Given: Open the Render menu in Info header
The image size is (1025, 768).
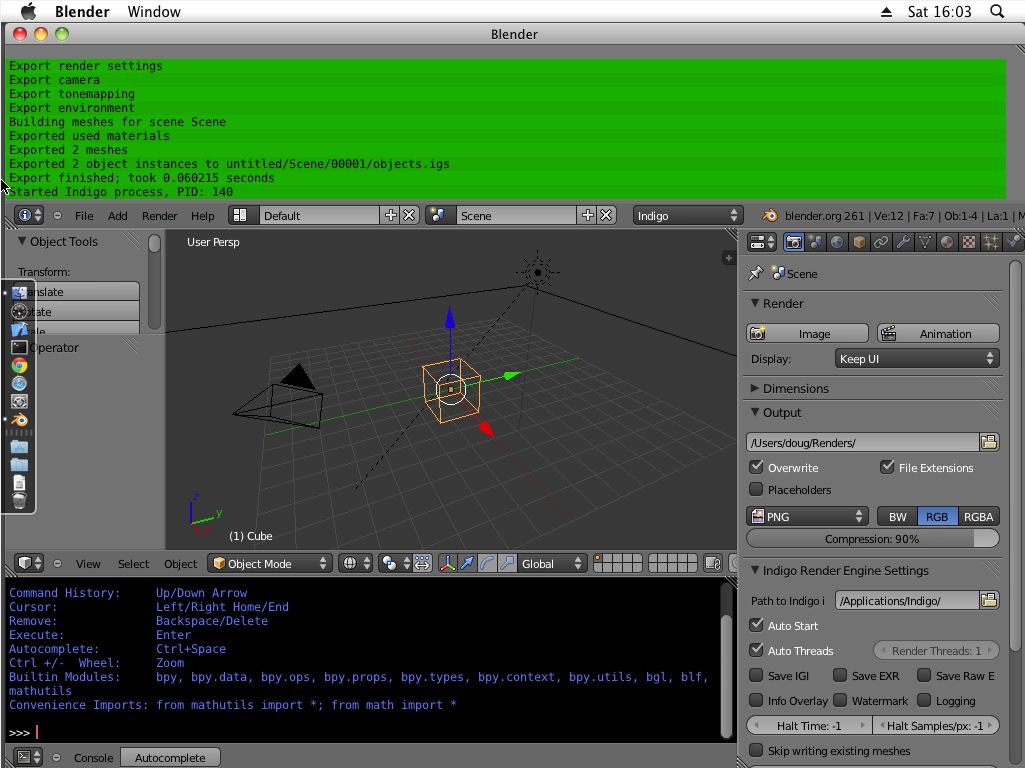Looking at the screenshot, I should pos(160,216).
